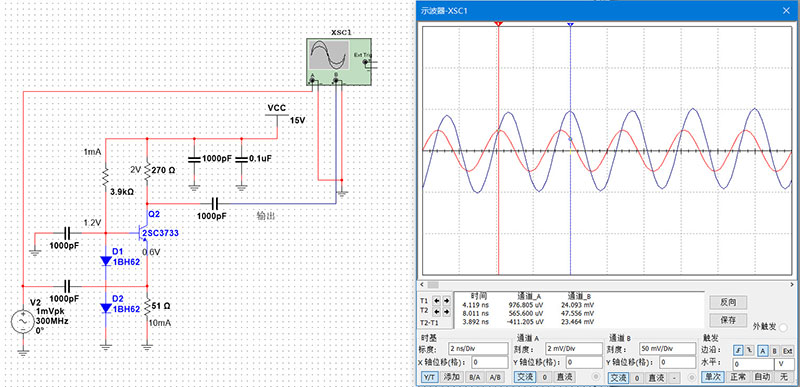This screenshot has width=800, height=387.
Task: Click the Channel B 50 mV/Div scale field
Action: point(667,349)
